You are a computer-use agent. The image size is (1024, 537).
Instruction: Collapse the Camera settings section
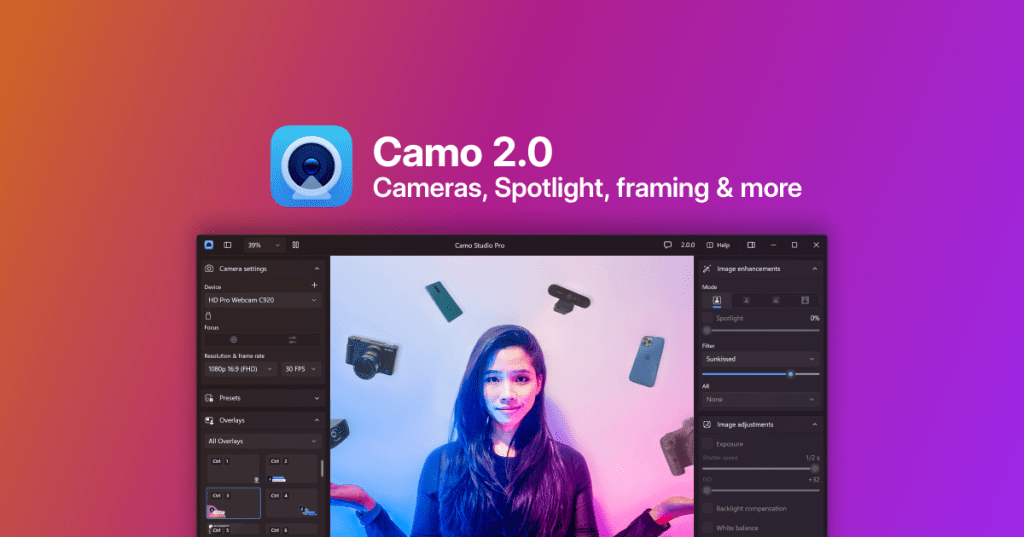coord(317,268)
